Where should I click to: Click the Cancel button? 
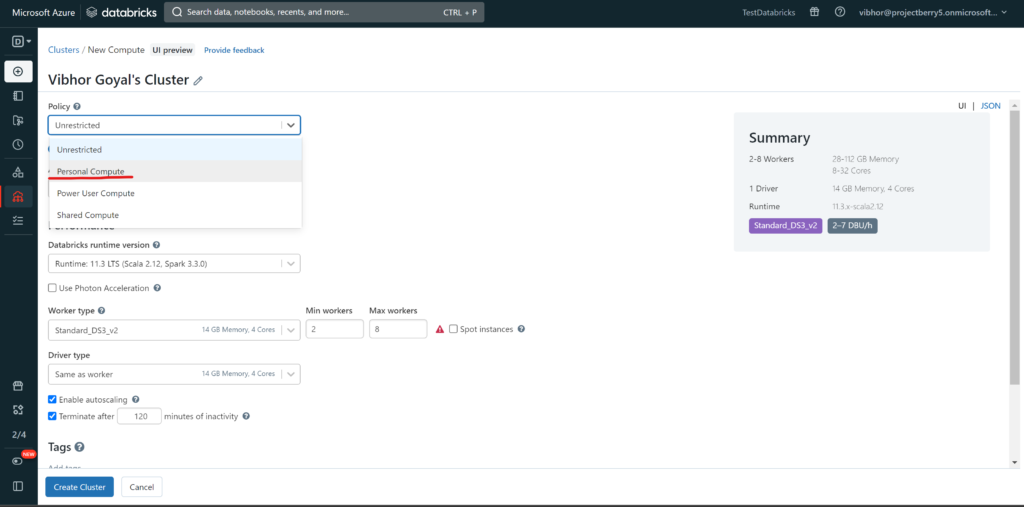point(142,487)
